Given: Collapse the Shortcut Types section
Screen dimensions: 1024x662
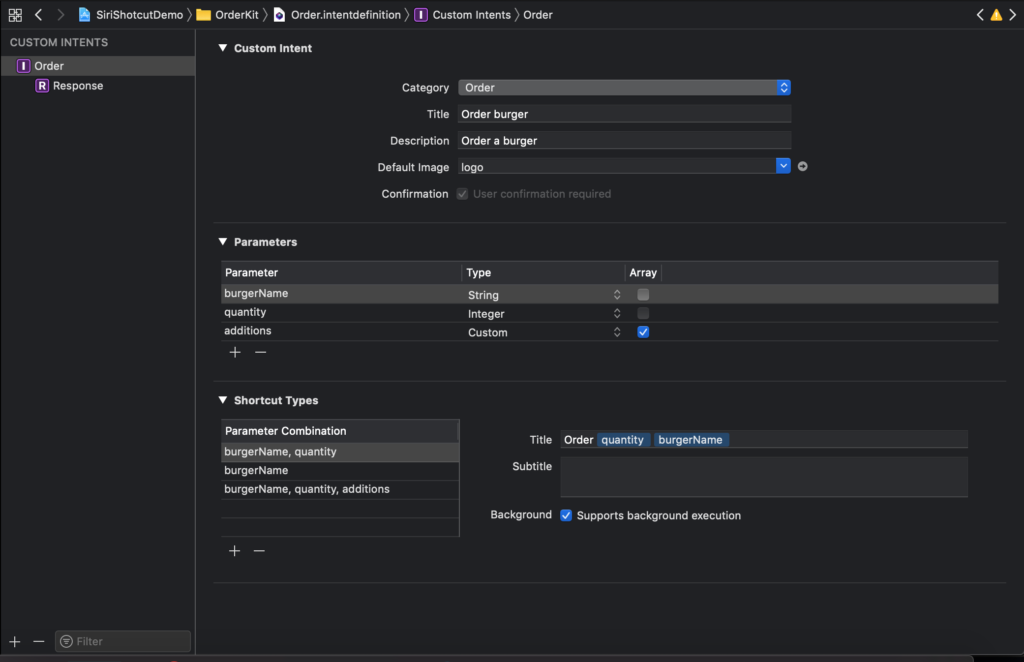Looking at the screenshot, I should pos(223,400).
